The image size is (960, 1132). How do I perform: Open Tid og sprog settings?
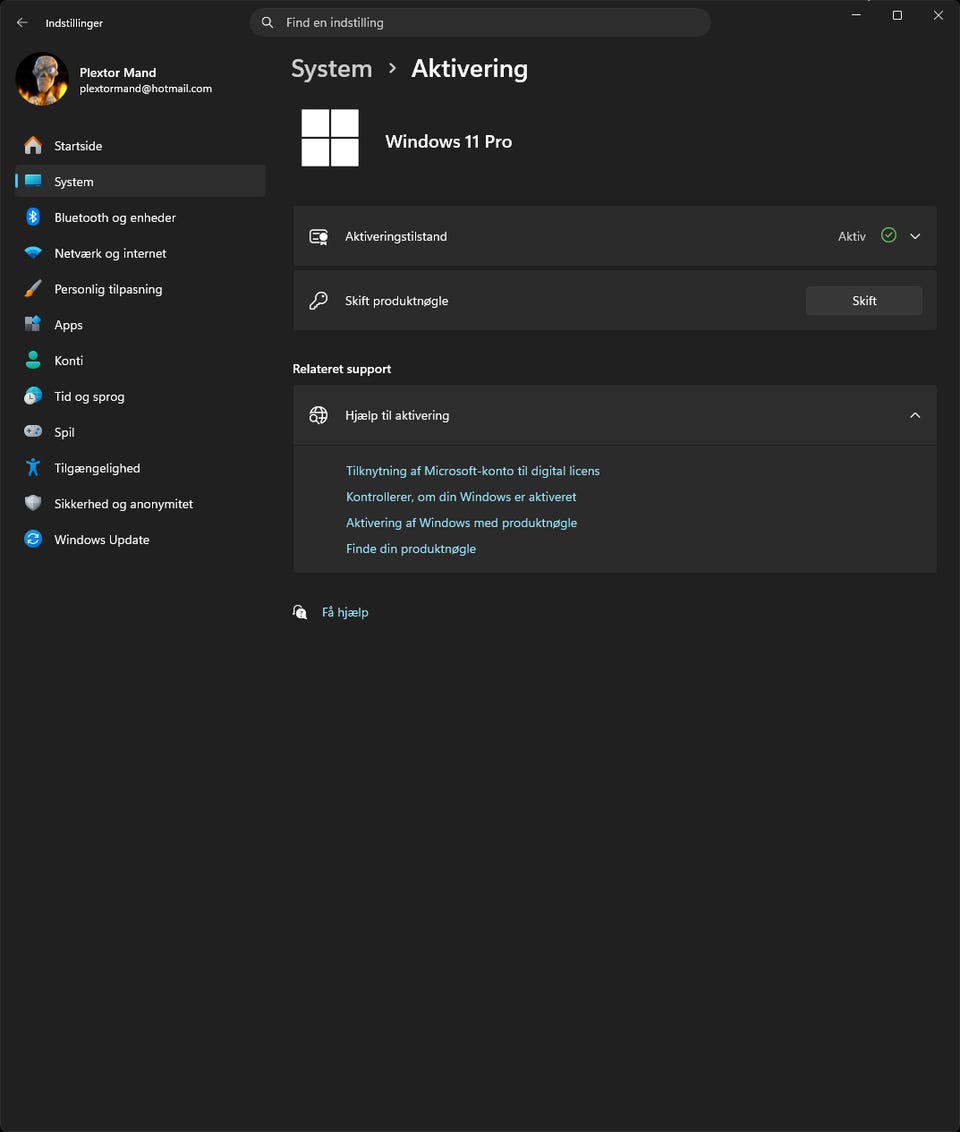[x=140, y=396]
